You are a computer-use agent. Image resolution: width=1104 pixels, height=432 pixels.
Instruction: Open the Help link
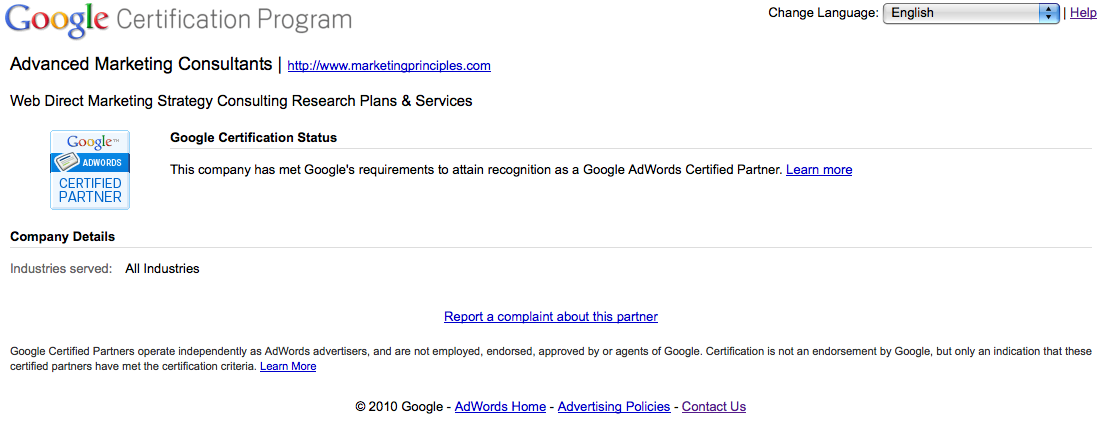1083,13
